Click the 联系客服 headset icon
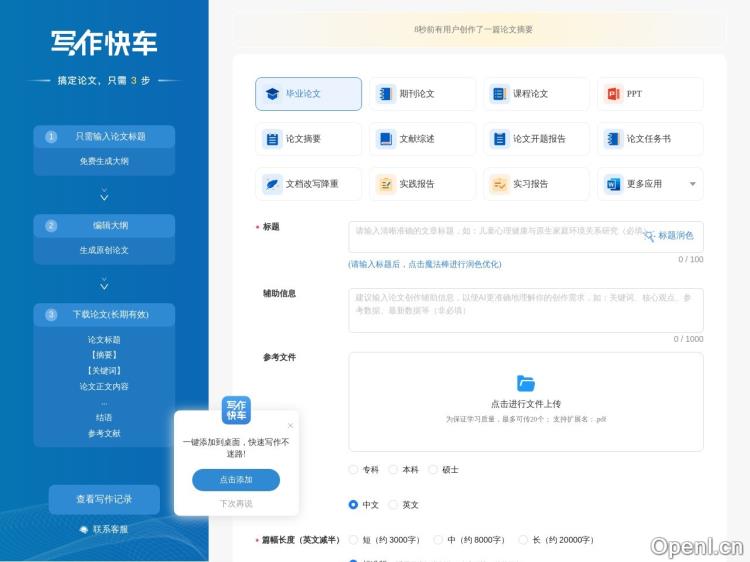Screen dimensions: 750x562 pyautogui.click(x=84, y=529)
